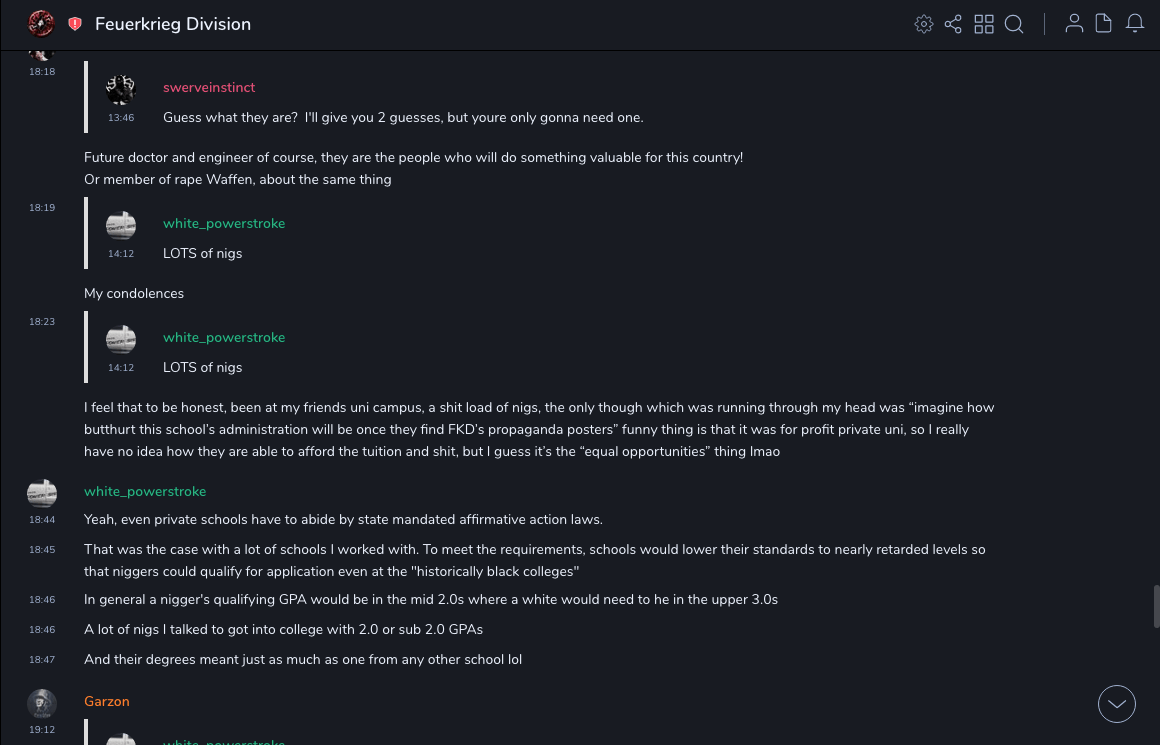Click the notification bell icon
1160x745 pixels.
tap(1135, 23)
